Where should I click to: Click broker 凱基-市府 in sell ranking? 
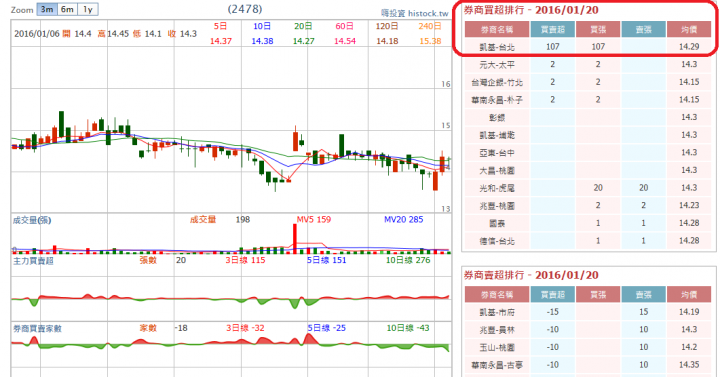click(x=497, y=312)
